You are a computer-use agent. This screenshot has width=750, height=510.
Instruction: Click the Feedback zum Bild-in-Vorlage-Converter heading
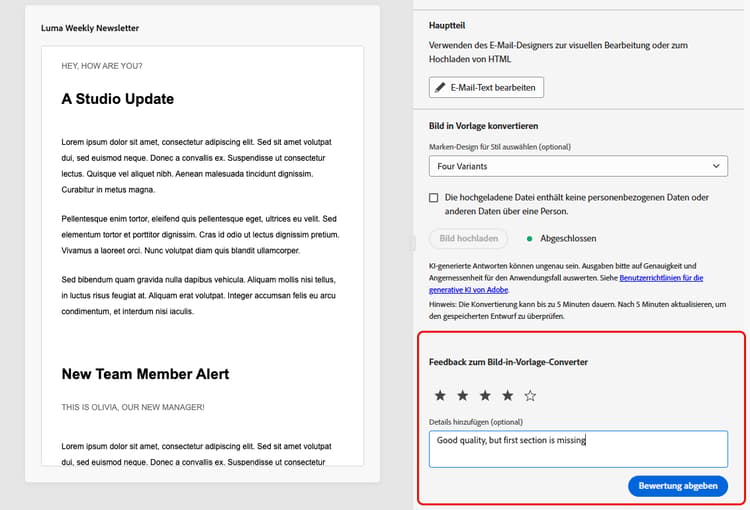tap(508, 362)
